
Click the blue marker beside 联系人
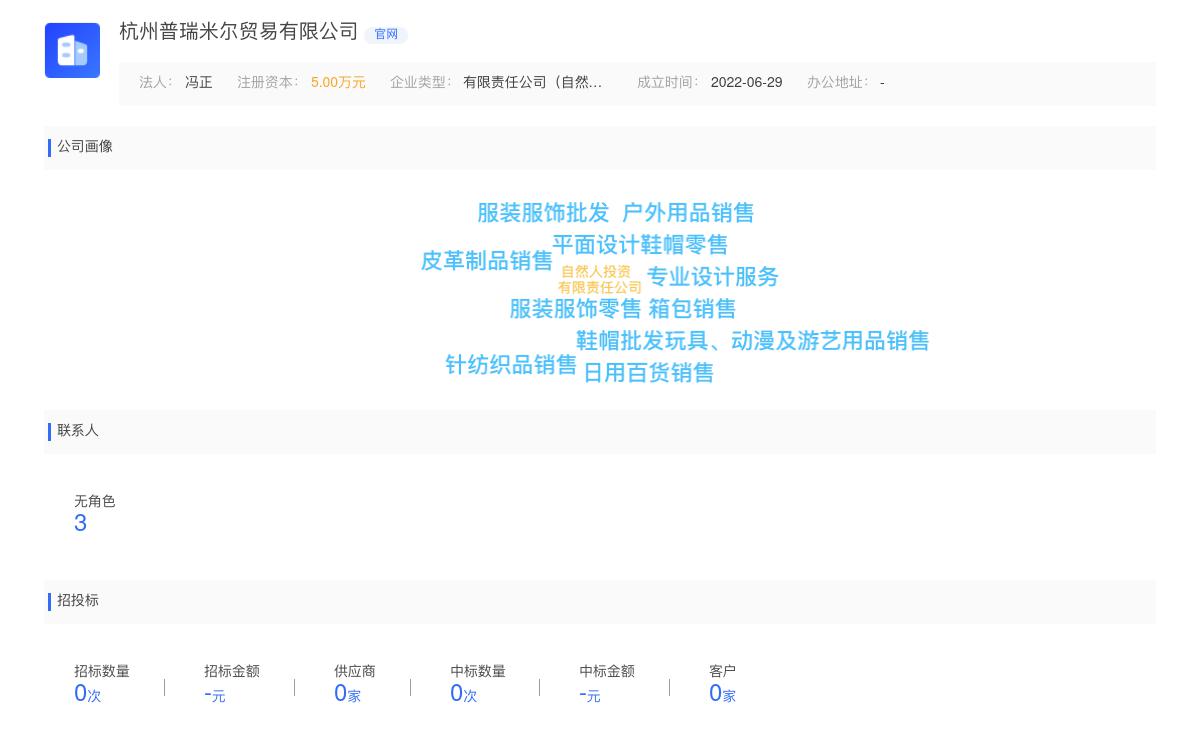click(50, 431)
